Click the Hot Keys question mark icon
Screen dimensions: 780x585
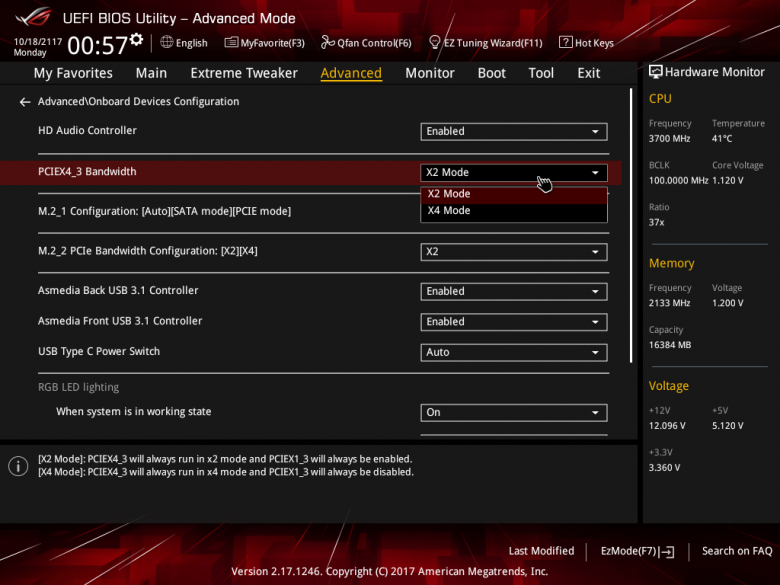coord(566,42)
